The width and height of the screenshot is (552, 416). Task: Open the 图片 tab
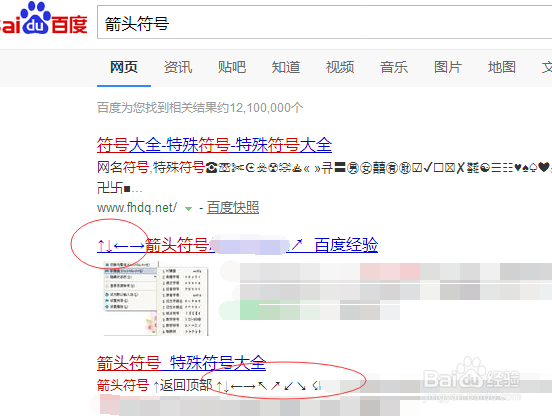(448, 67)
